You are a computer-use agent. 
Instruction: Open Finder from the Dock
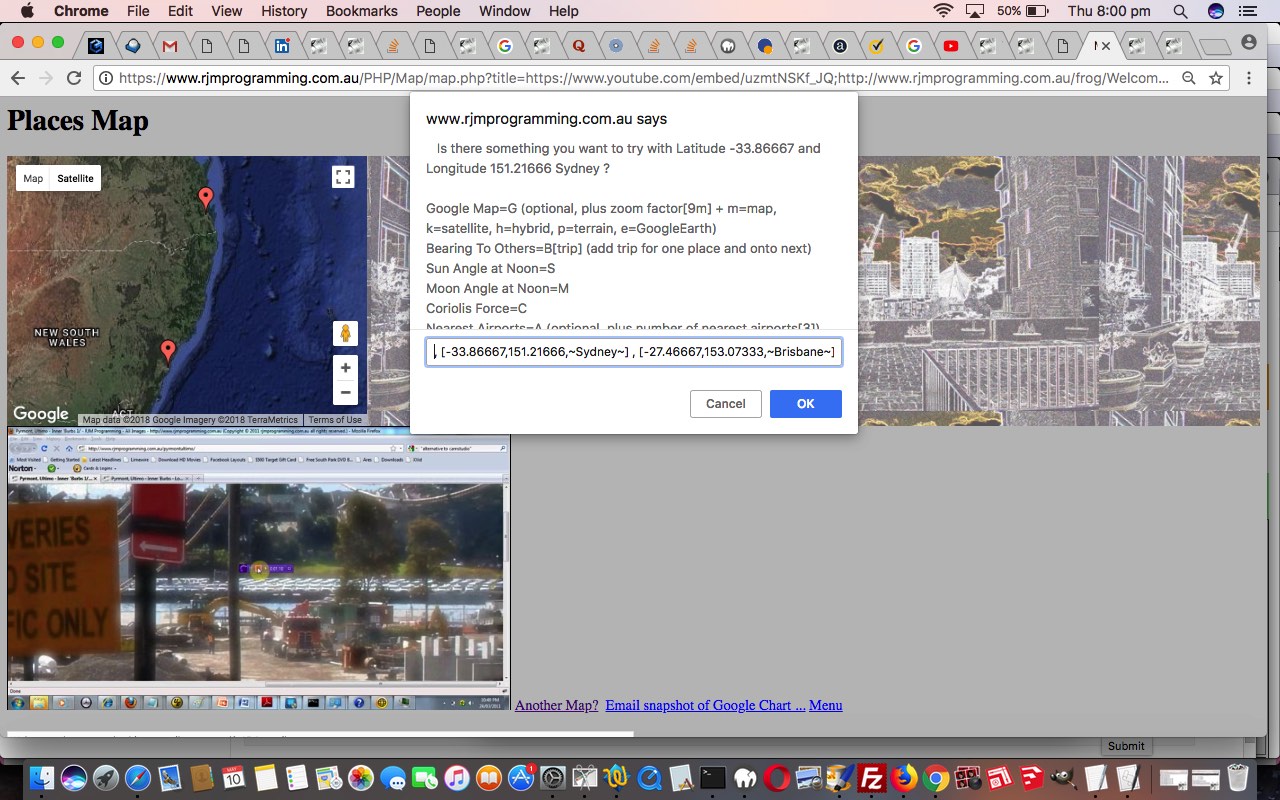(x=42, y=778)
